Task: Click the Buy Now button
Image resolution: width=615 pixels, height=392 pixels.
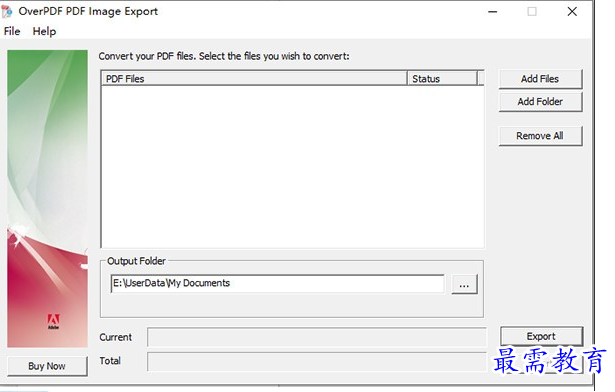Action: click(x=47, y=366)
